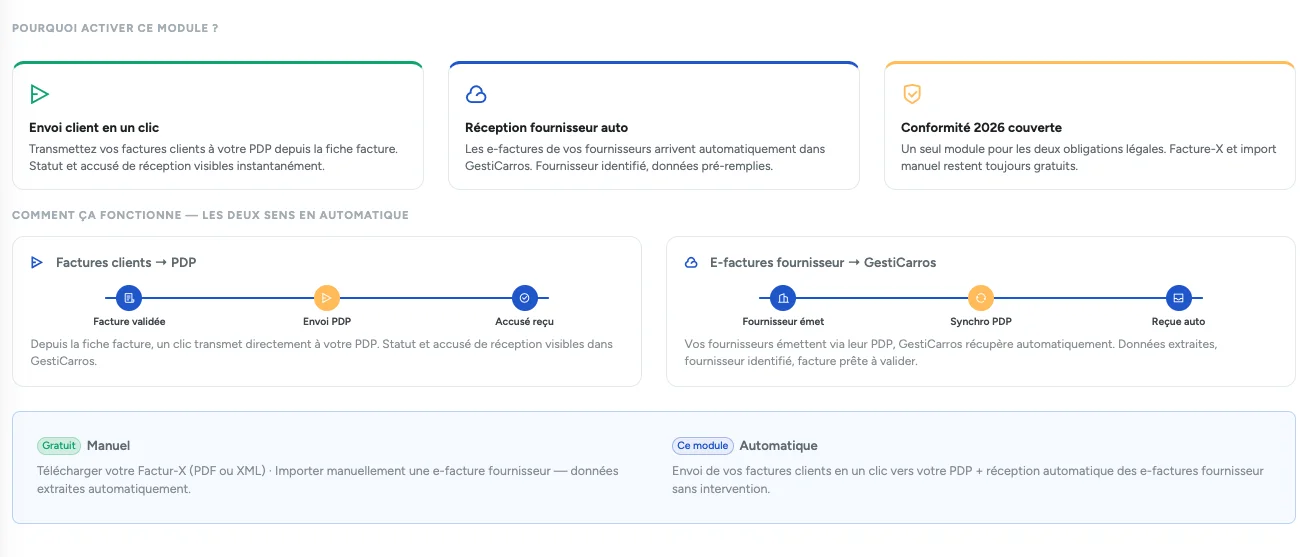Screen dimensions: 1311x557
Task: Click the 'Reçue auto' inbox step icon
Action: point(1179,298)
